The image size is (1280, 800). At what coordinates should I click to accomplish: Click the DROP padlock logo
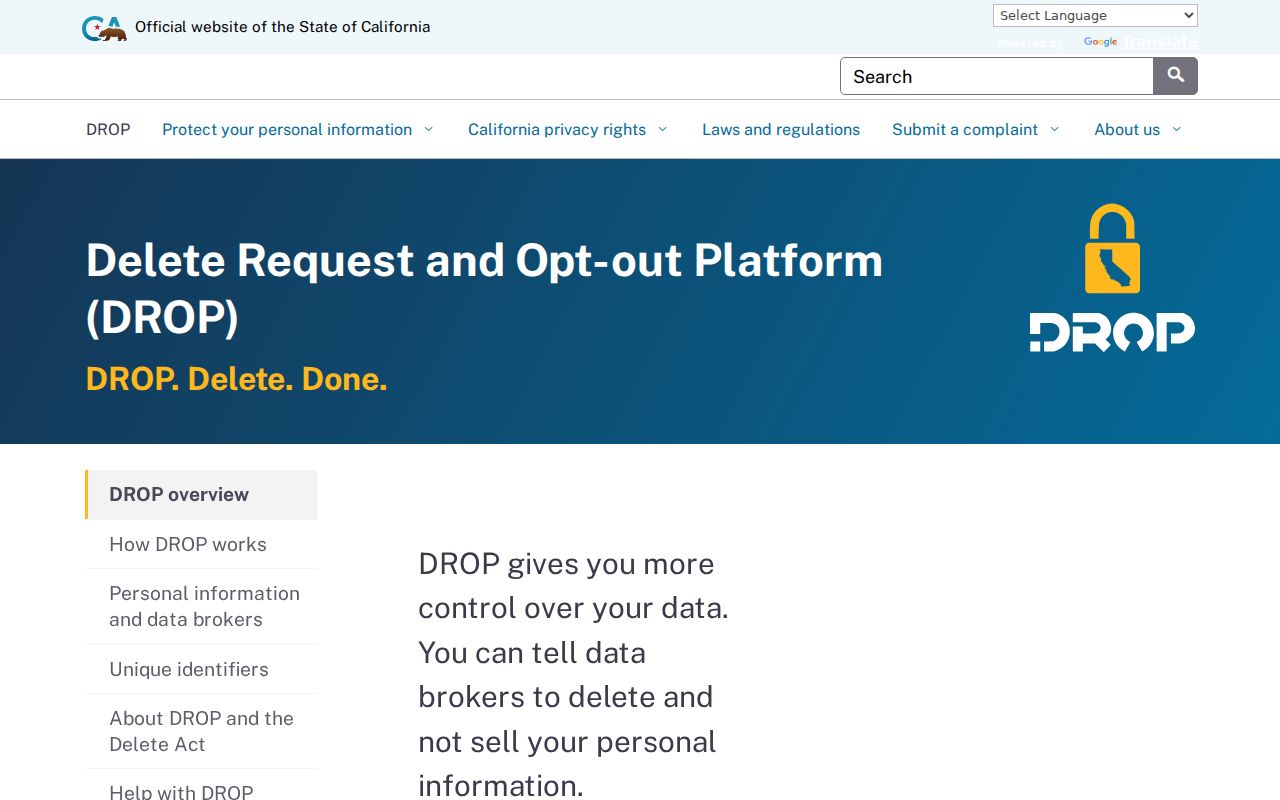pyautogui.click(x=1112, y=278)
